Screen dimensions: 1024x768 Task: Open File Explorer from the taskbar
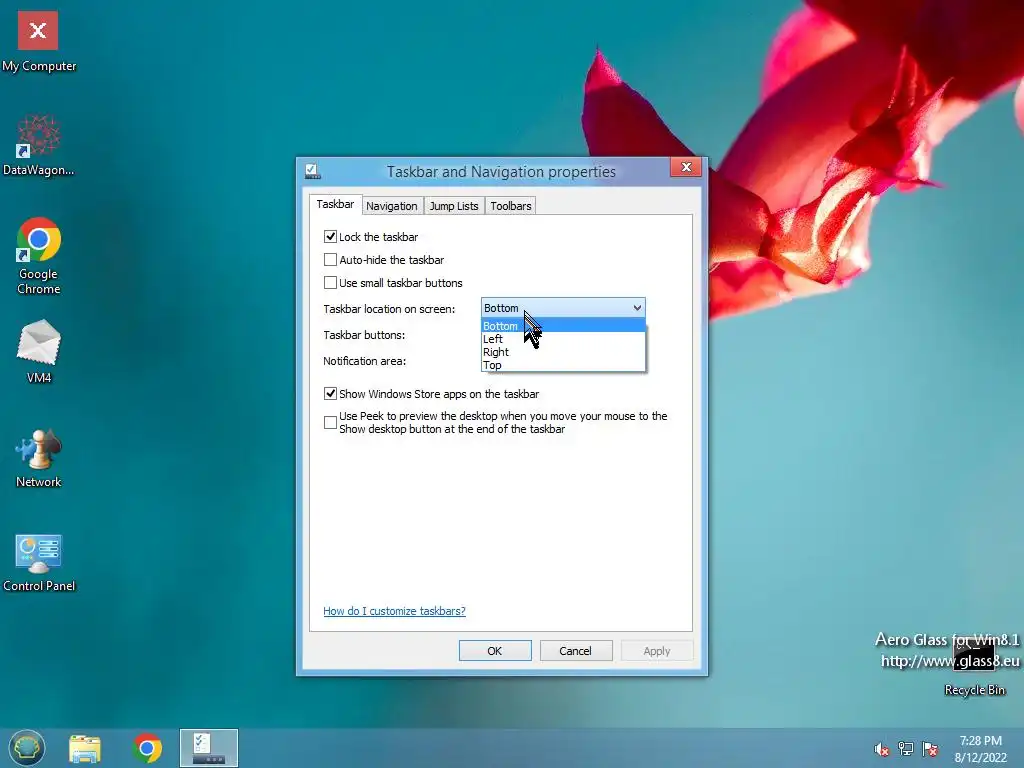pyautogui.click(x=85, y=748)
